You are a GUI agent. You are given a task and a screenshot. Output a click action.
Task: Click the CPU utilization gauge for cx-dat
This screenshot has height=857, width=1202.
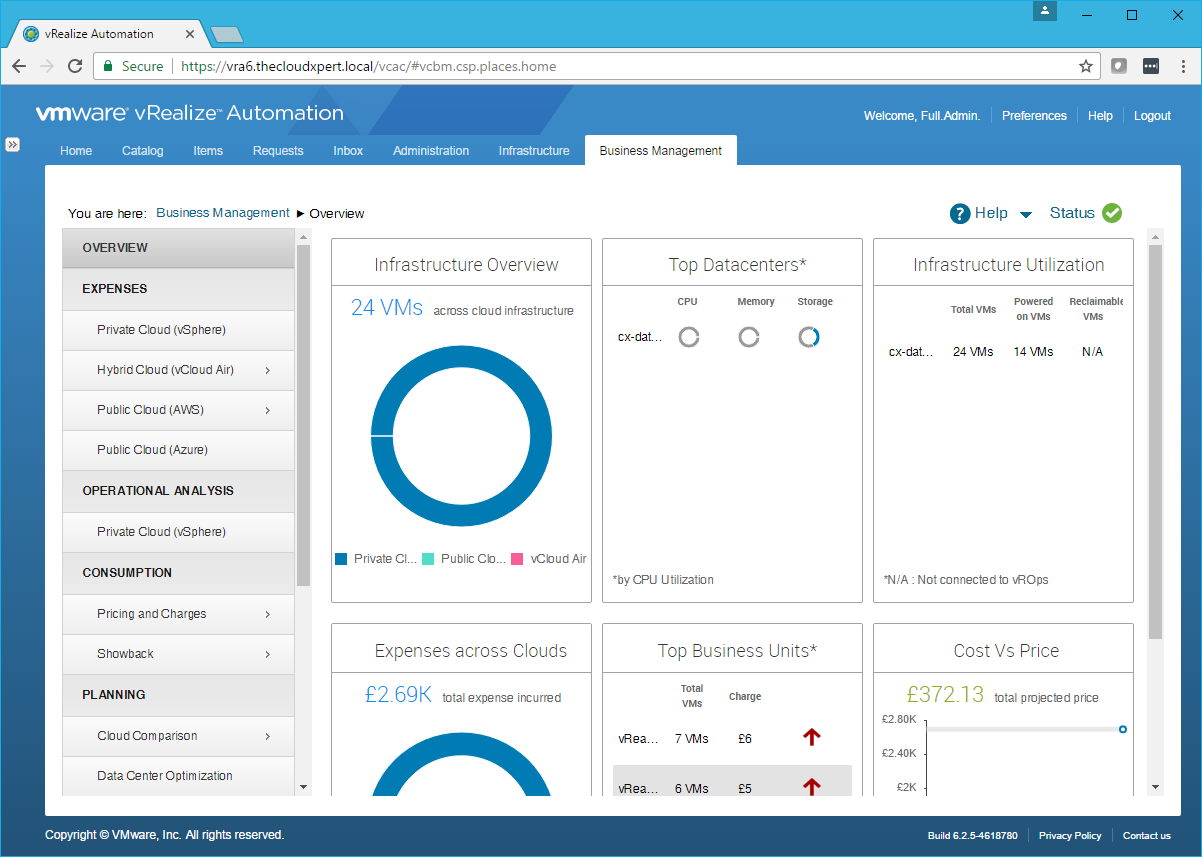coord(688,337)
